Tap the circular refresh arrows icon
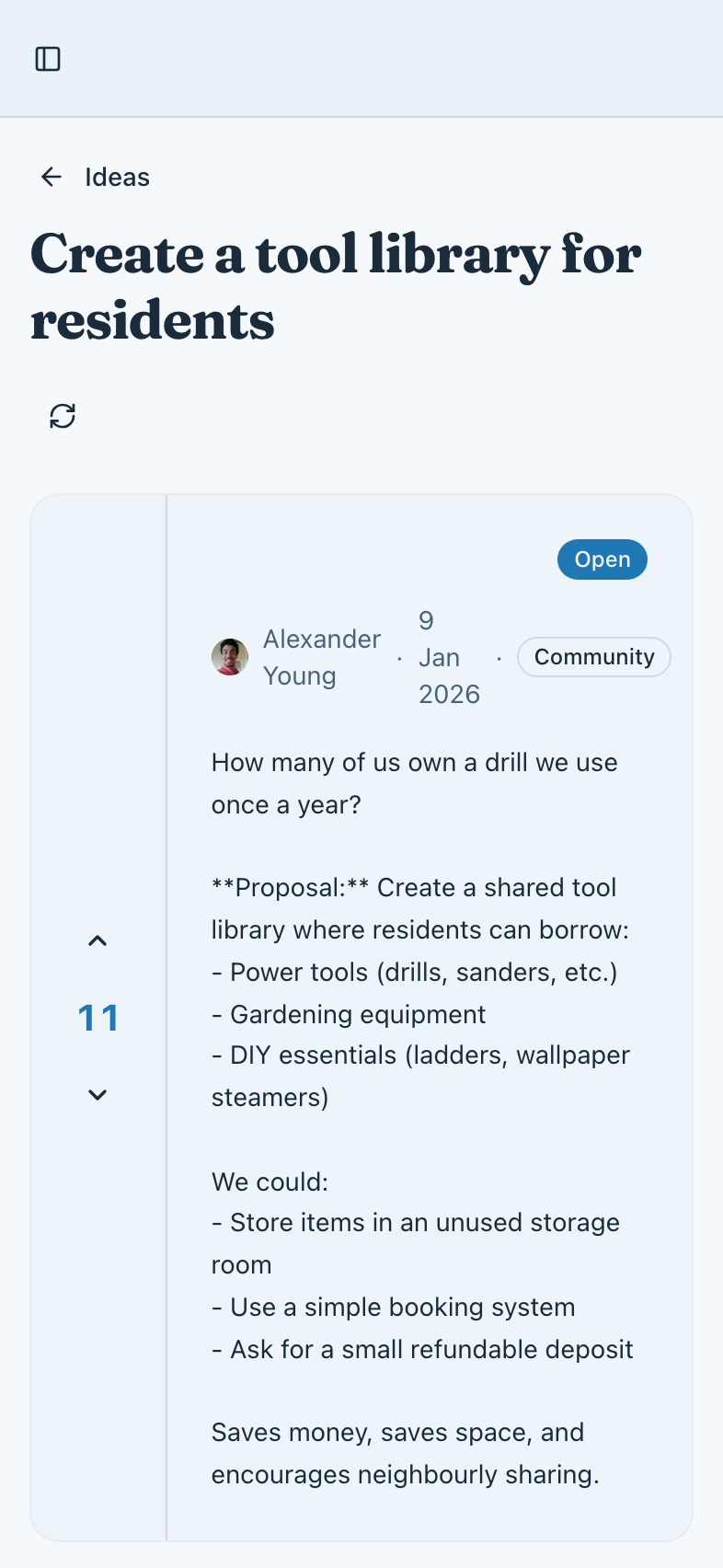 (x=62, y=417)
